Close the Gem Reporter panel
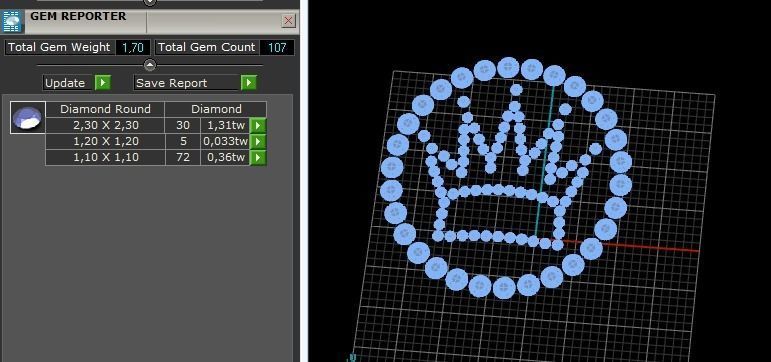The height and width of the screenshot is (362, 771). (289, 21)
